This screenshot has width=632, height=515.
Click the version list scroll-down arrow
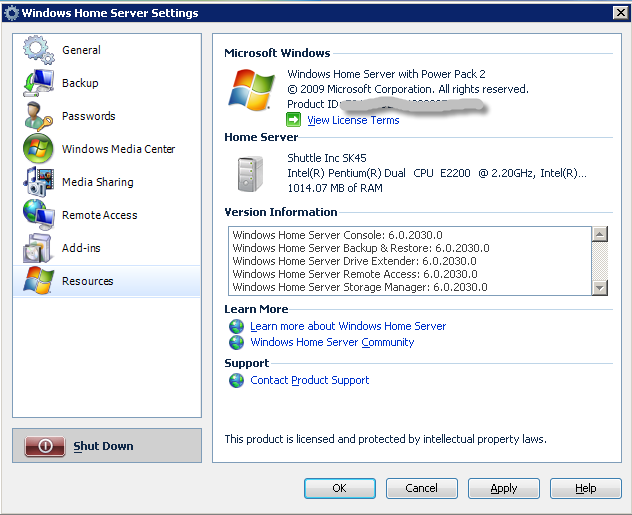599,288
